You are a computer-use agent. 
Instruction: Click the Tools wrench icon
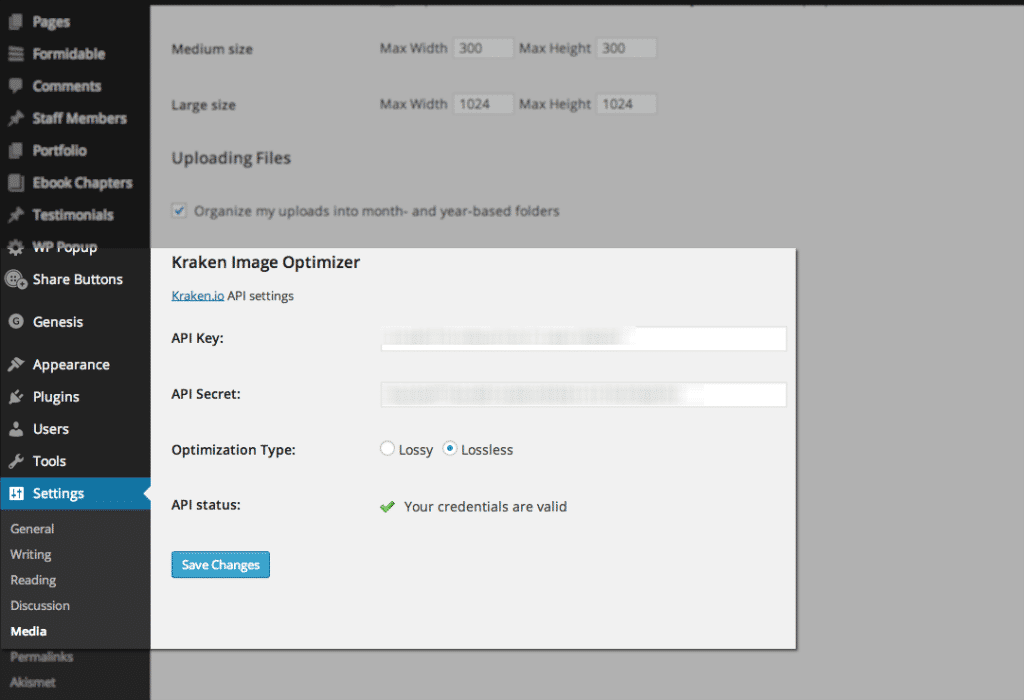[x=16, y=461]
